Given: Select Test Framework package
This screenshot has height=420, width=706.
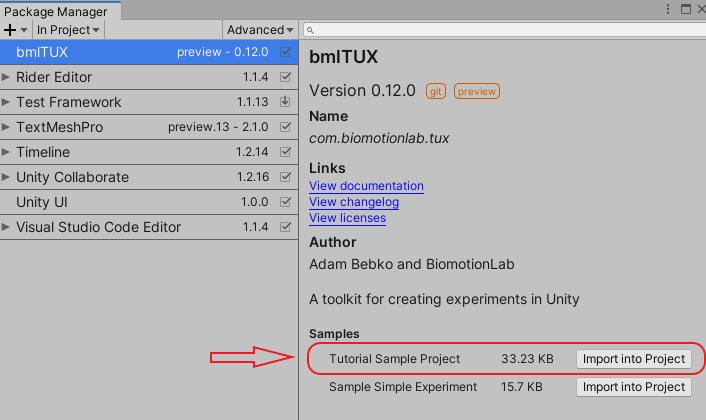Looking at the screenshot, I should (x=149, y=102).
